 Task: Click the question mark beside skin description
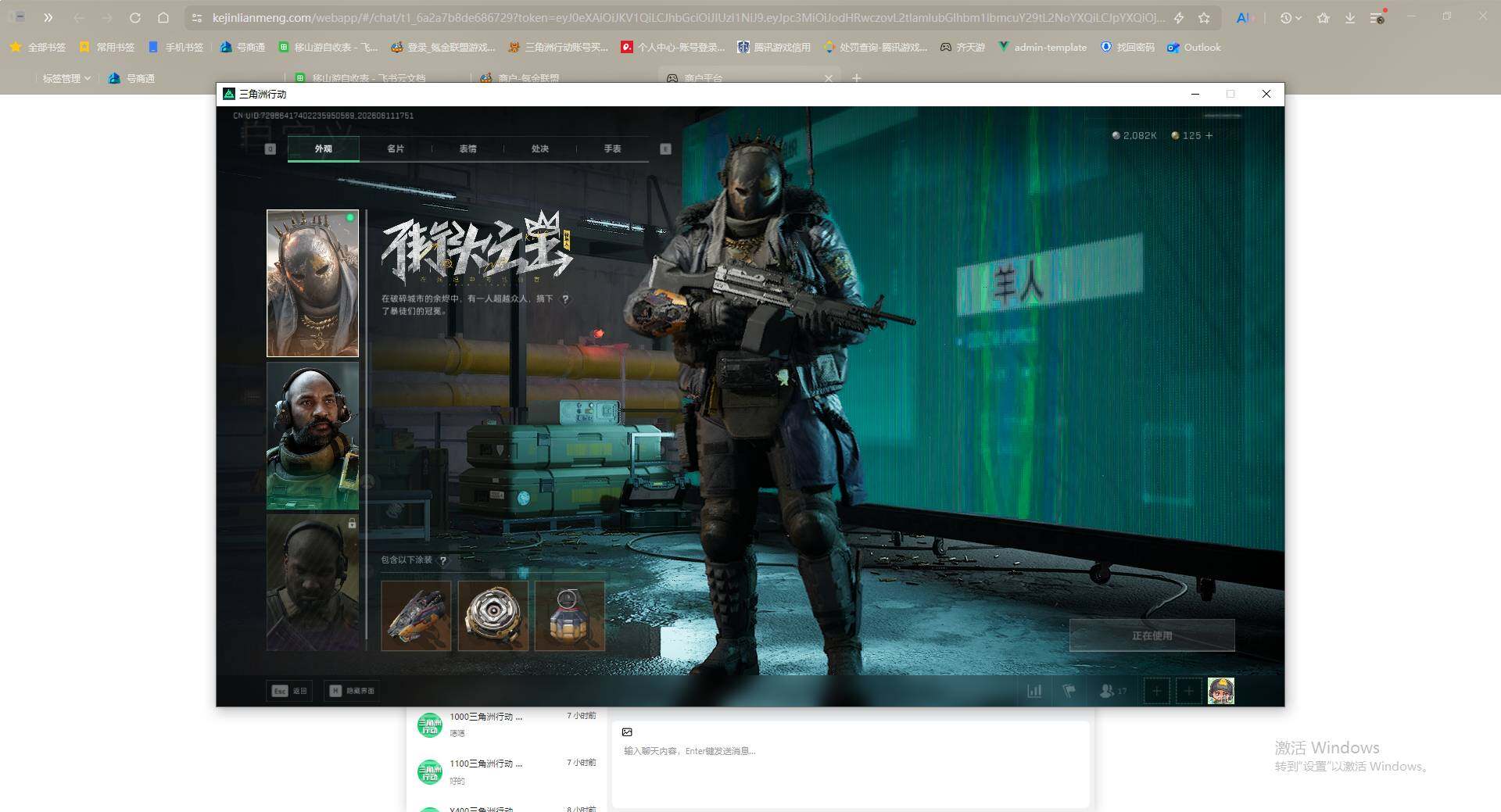[565, 299]
